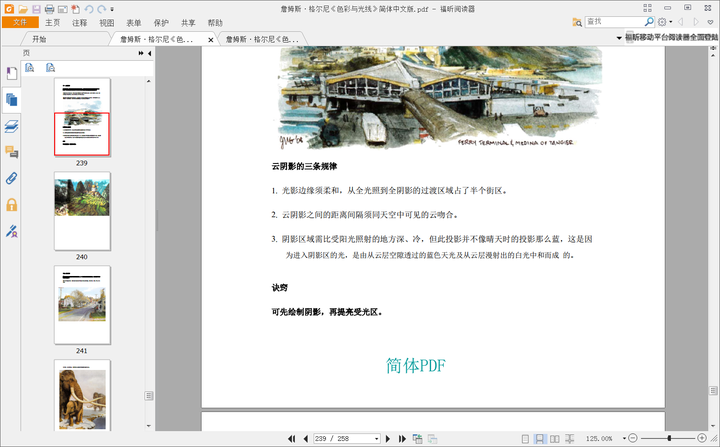Select single page view mode
720x447 pixels.
click(x=525, y=439)
